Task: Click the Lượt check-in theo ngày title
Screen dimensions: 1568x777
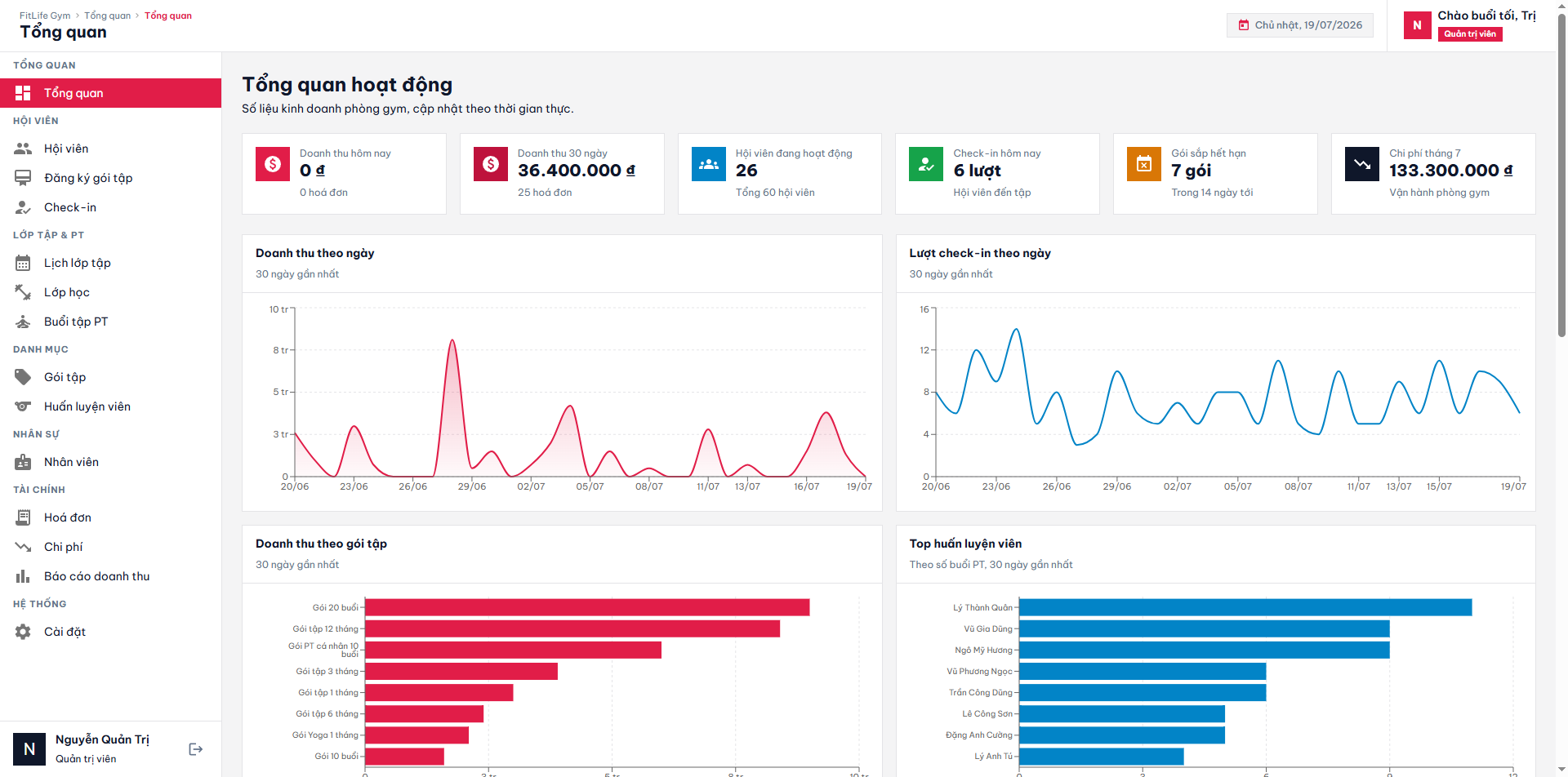Action: [x=980, y=253]
